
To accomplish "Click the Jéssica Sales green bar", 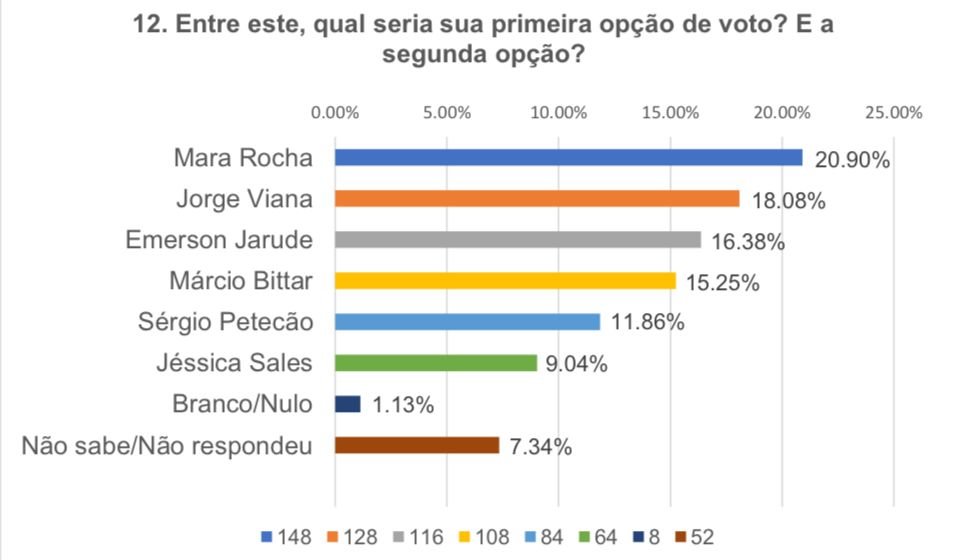I will pos(435,363).
